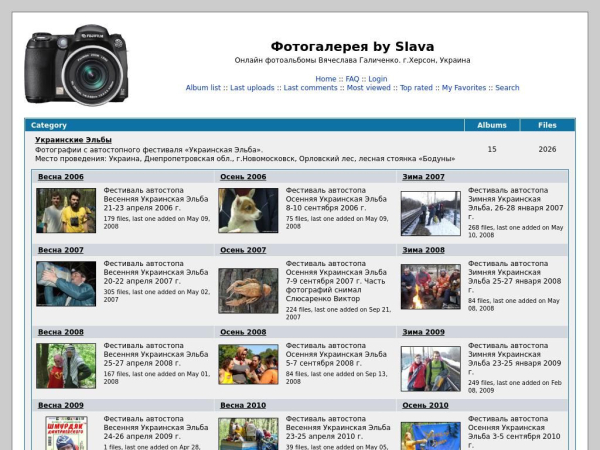Click Осень 2007 crayfish thumbnail
600x450 pixels.
248,291
